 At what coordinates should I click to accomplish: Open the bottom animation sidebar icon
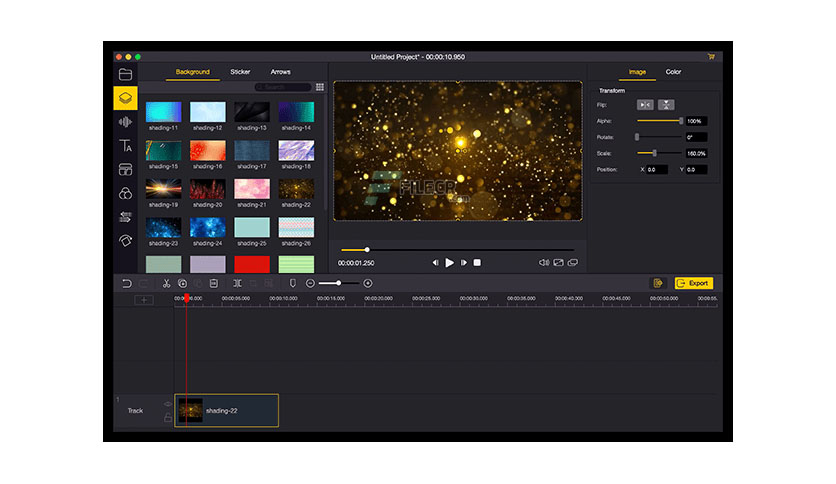[x=125, y=240]
